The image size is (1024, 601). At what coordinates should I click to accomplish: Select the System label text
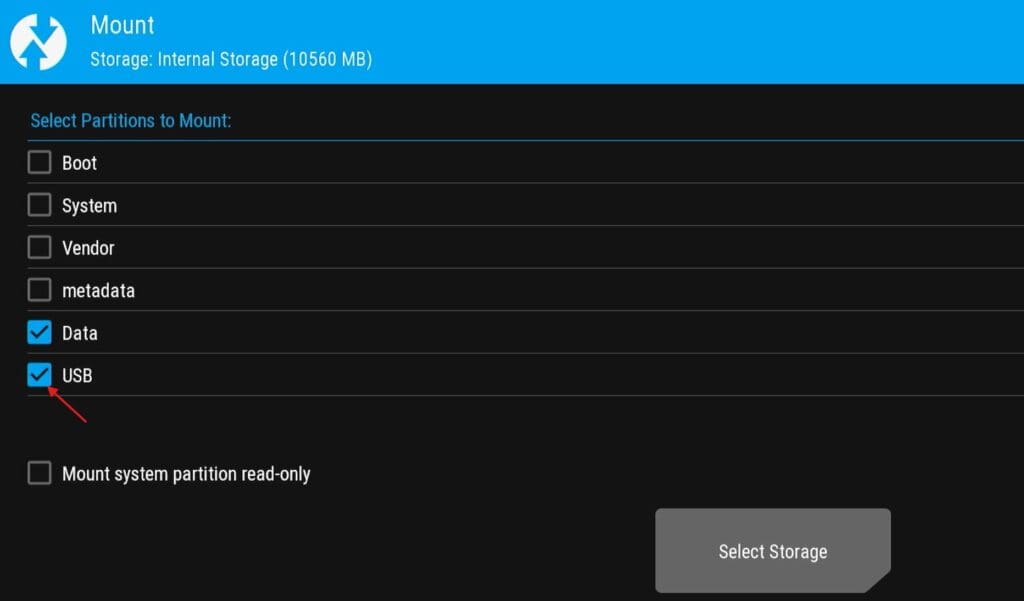pos(89,206)
